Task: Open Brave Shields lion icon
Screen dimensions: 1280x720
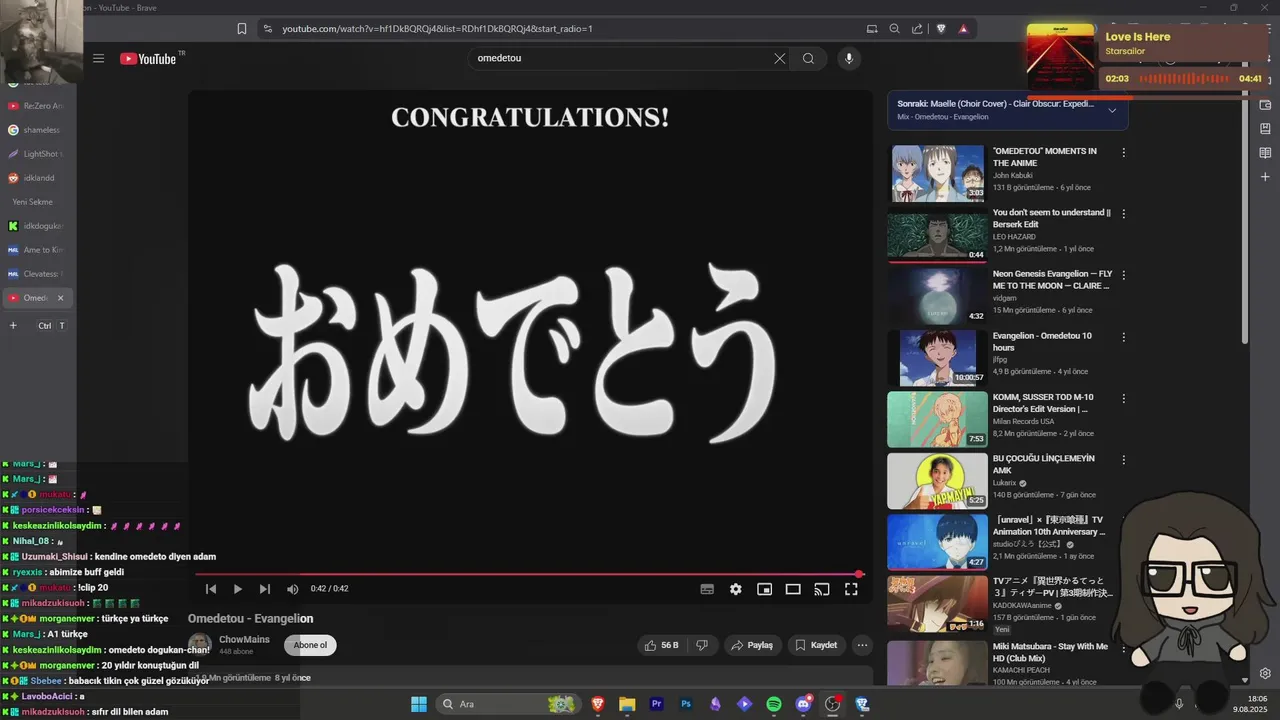Action: click(941, 29)
